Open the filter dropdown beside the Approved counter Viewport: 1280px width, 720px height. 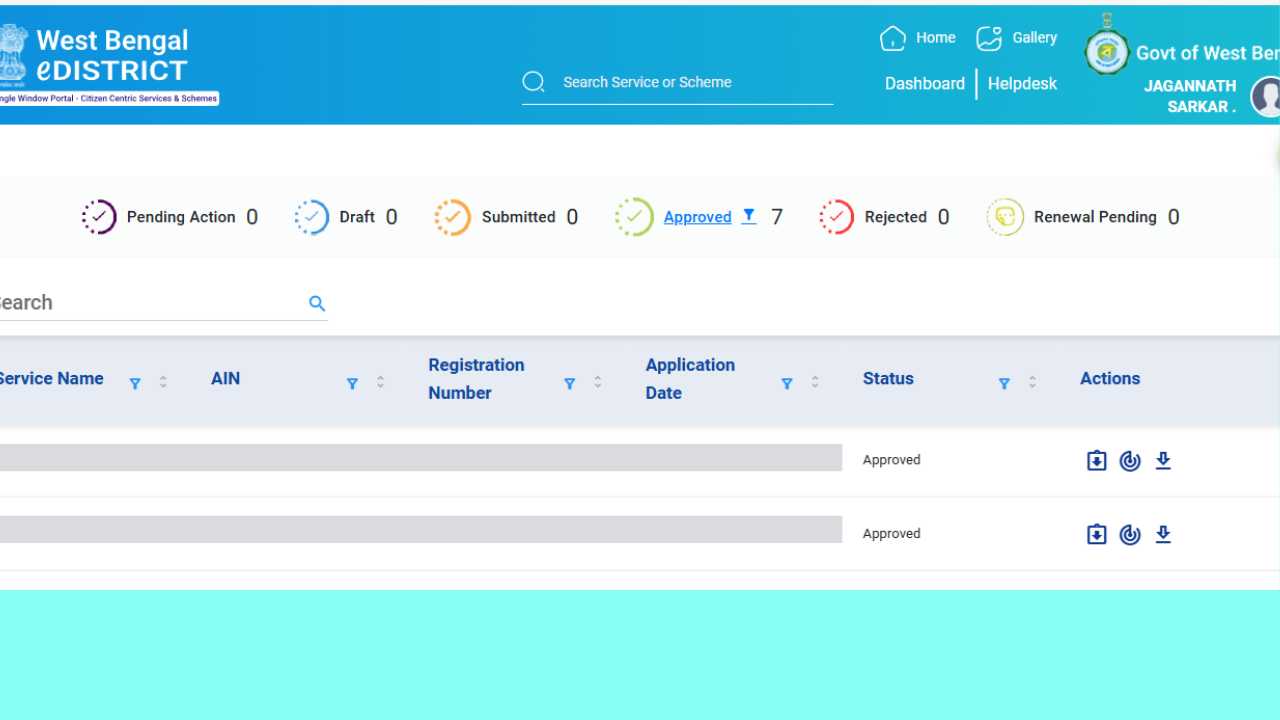[x=748, y=216]
